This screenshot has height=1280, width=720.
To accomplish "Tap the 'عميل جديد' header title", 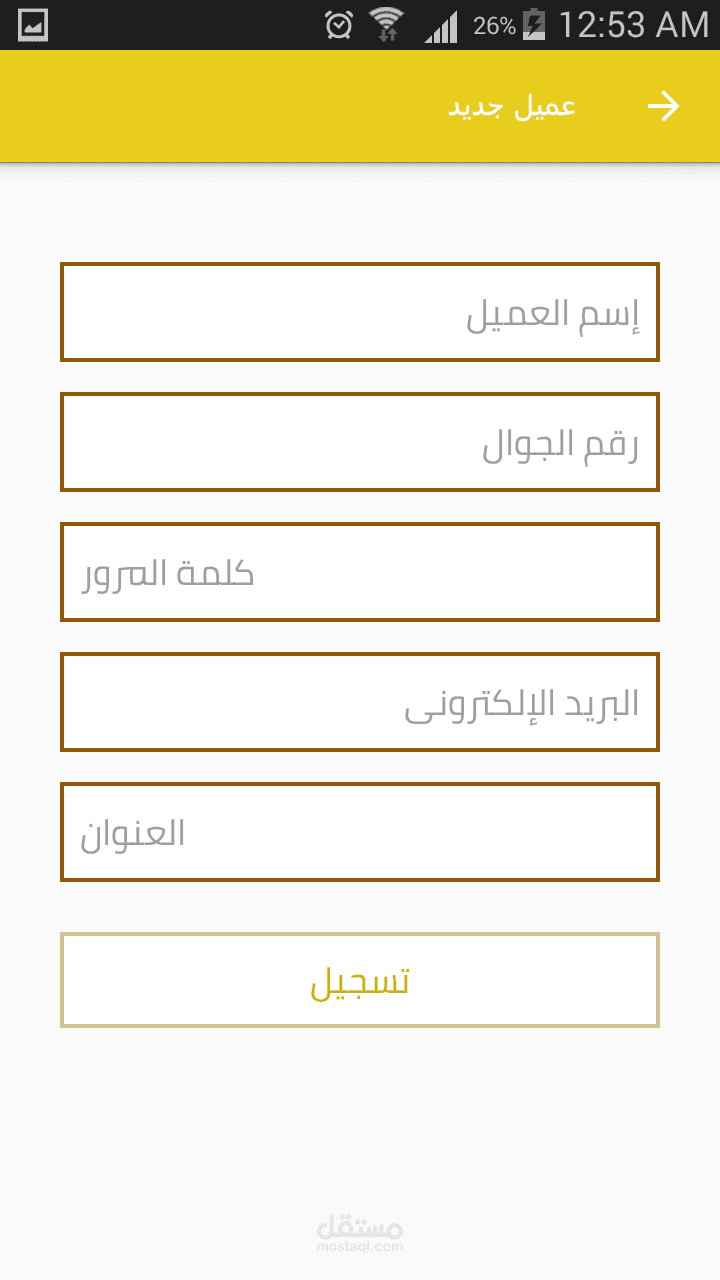I will click(511, 107).
